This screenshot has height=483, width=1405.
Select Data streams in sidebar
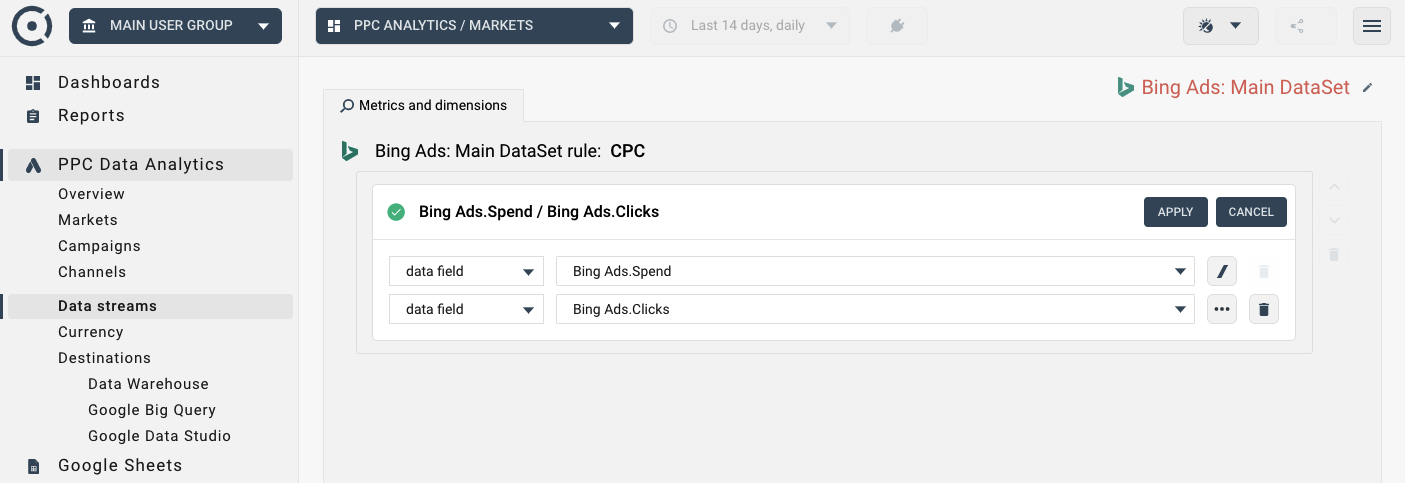[x=150, y=306]
